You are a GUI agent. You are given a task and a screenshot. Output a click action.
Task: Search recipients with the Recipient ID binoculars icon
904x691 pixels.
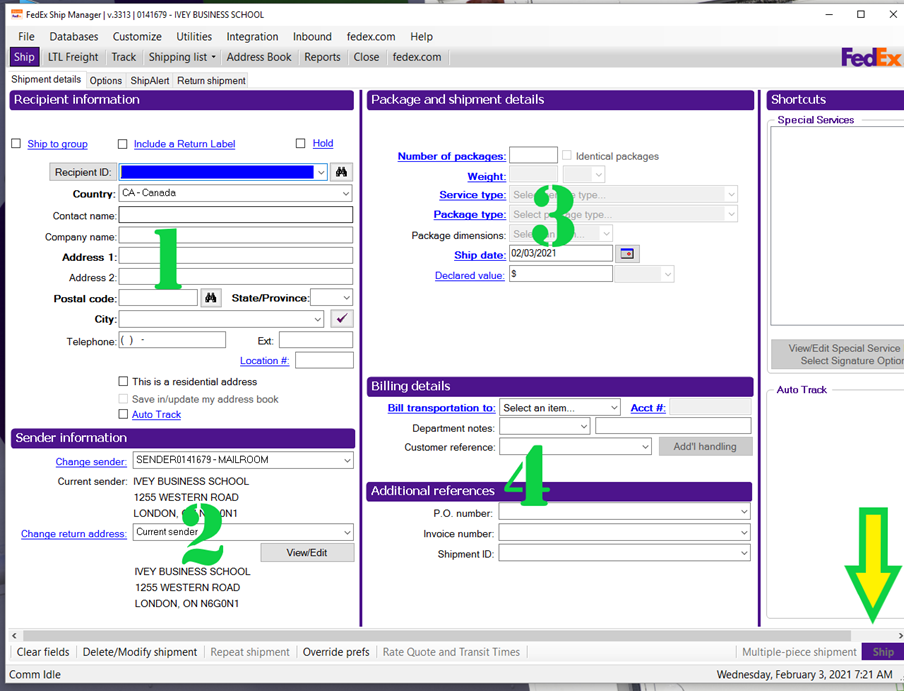341,172
